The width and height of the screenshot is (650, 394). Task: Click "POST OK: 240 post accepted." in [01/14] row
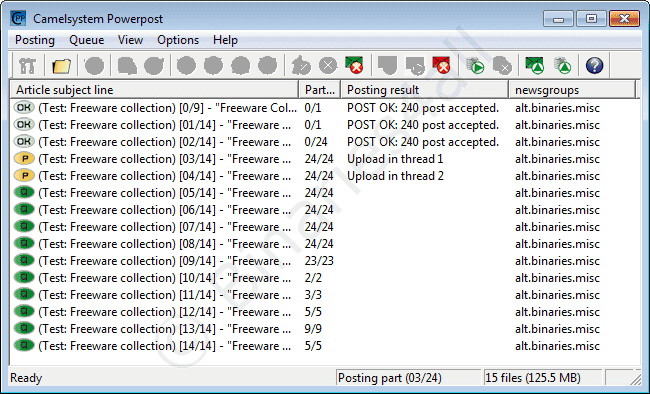click(423, 125)
